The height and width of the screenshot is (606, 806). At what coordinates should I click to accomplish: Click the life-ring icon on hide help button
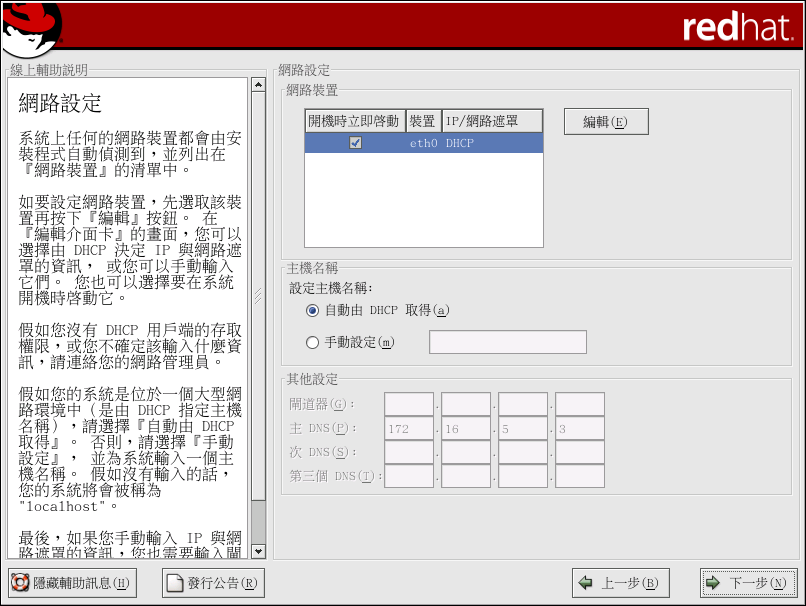tap(19, 583)
